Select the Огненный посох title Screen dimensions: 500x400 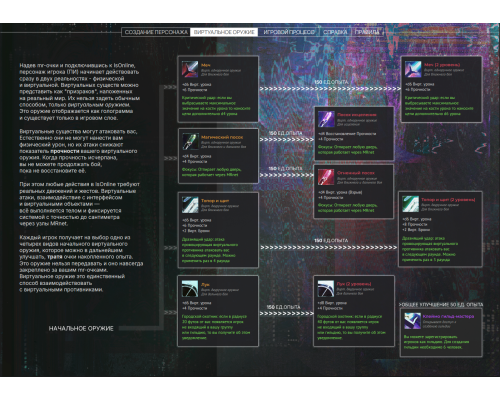[x=356, y=173]
